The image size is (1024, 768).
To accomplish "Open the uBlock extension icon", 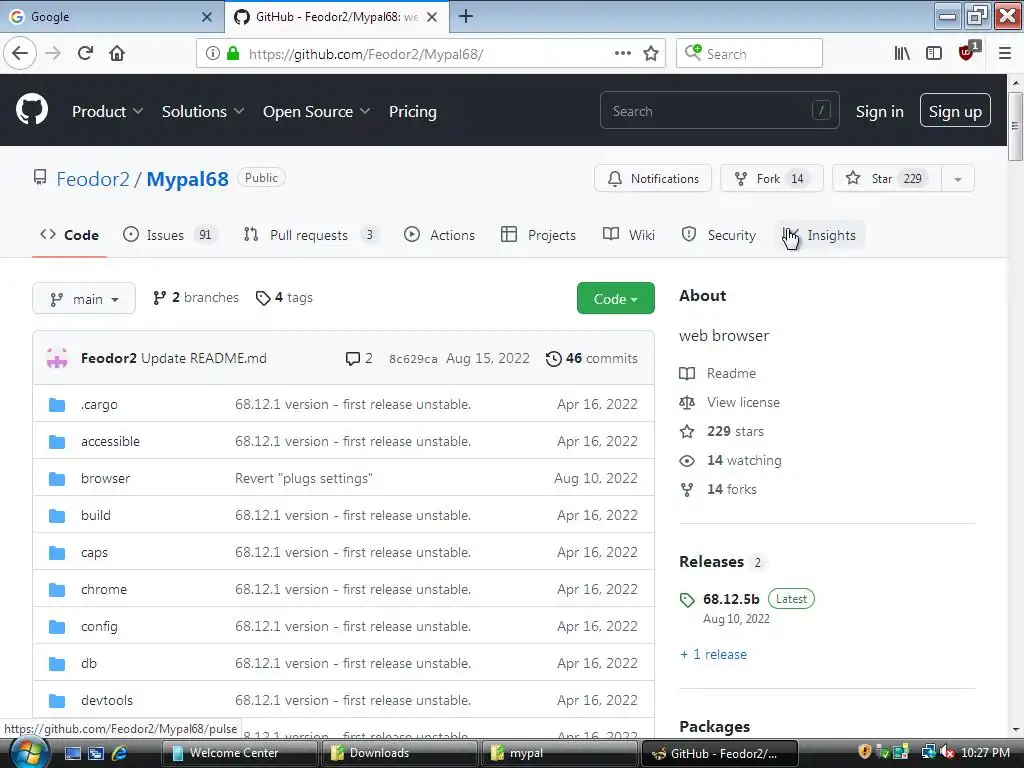I will click(967, 52).
